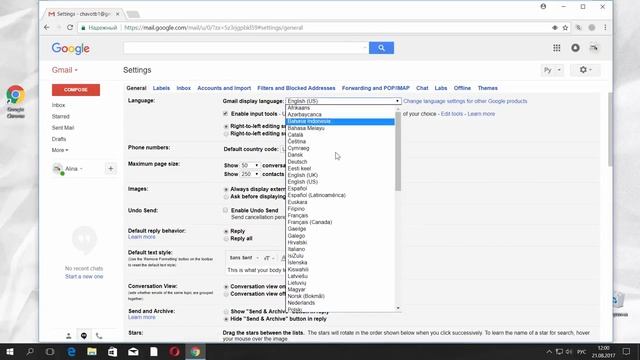Click browser back arrow
Image resolution: width=640 pixels, height=360 pixels.
(x=47, y=28)
